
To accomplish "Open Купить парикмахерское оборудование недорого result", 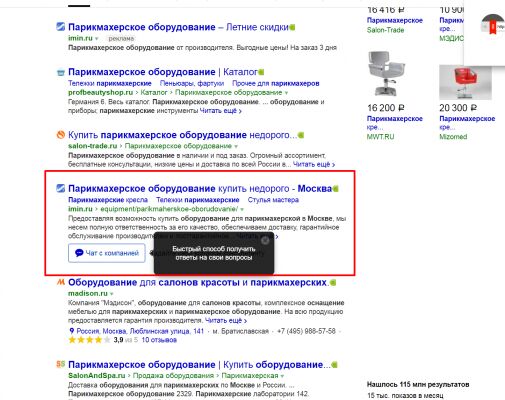I will pos(182,135).
